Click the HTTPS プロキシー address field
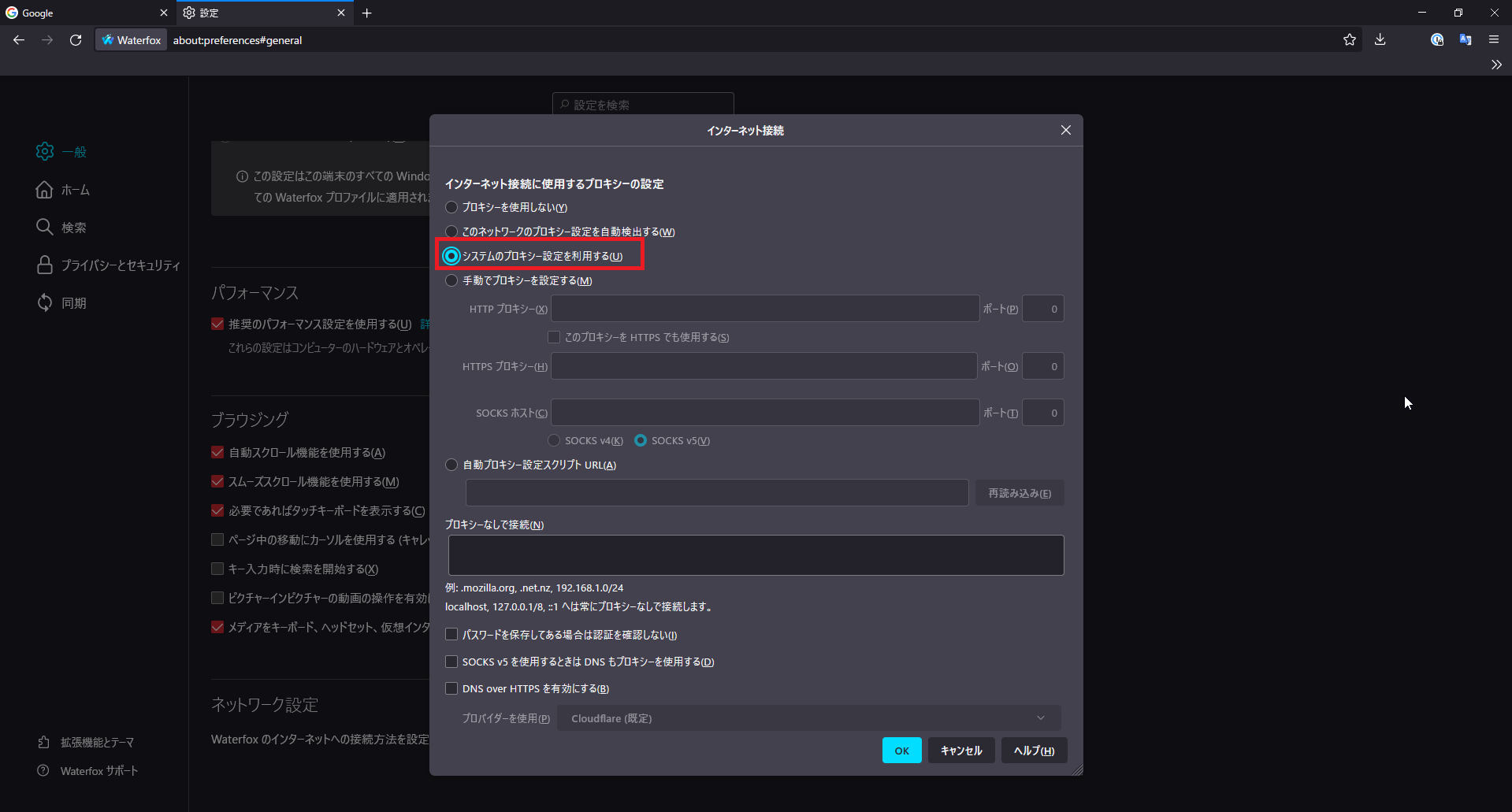 tap(764, 366)
